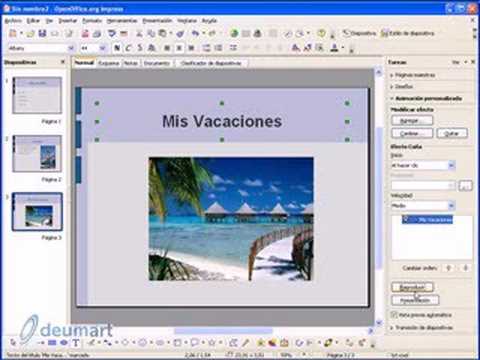The image size is (480, 360).
Task: Click the Quitar effect button
Action: pyautogui.click(x=452, y=133)
